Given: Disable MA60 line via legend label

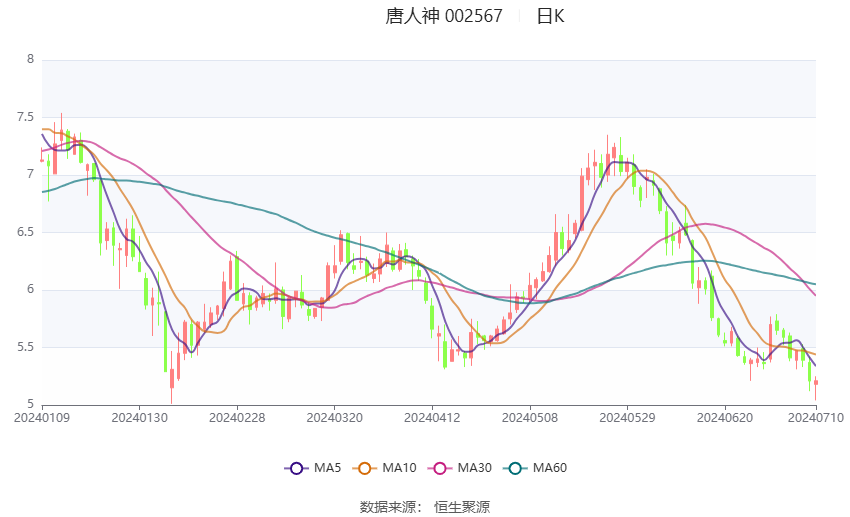Looking at the screenshot, I should [550, 468].
